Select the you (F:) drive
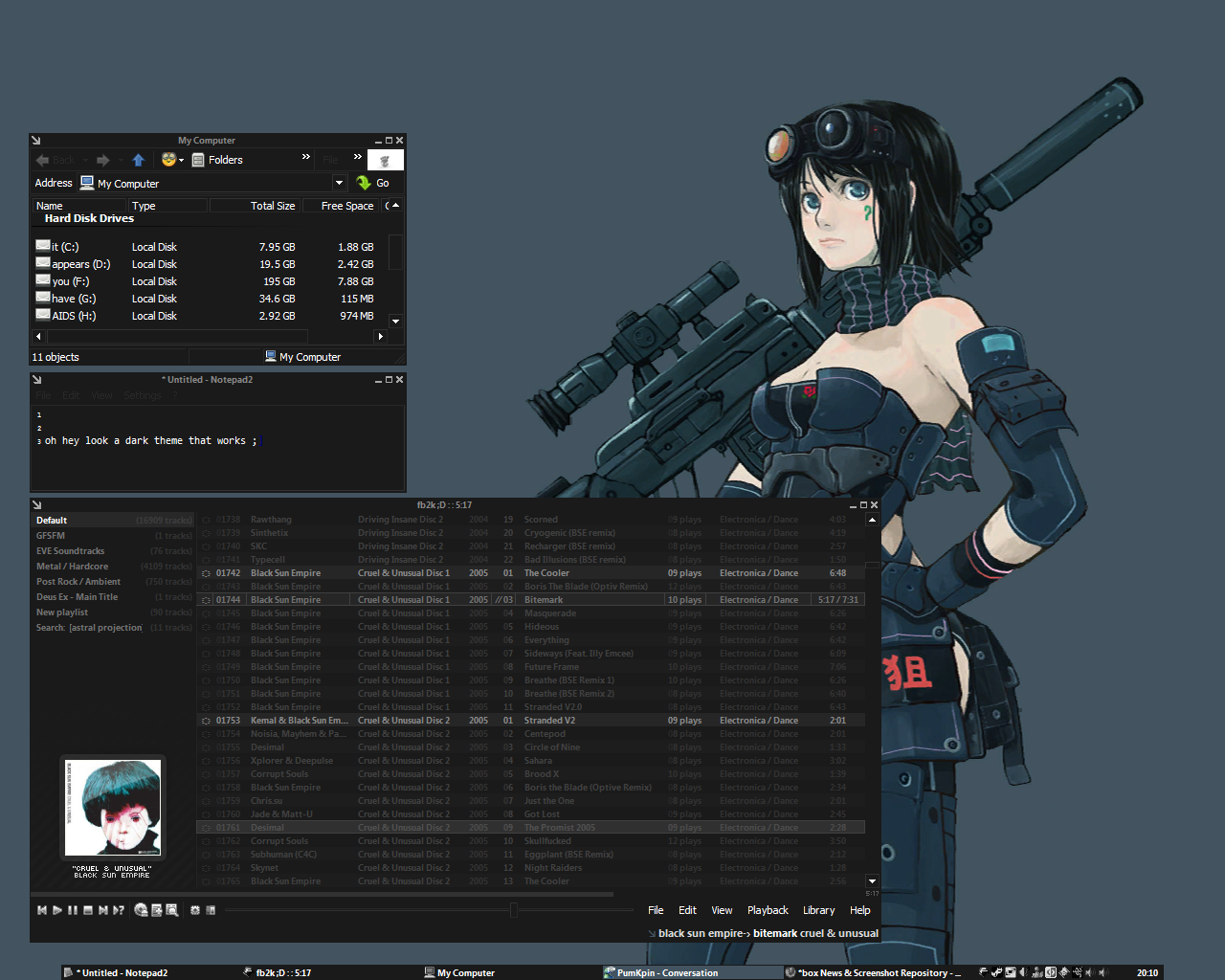1225x980 pixels. (x=62, y=281)
